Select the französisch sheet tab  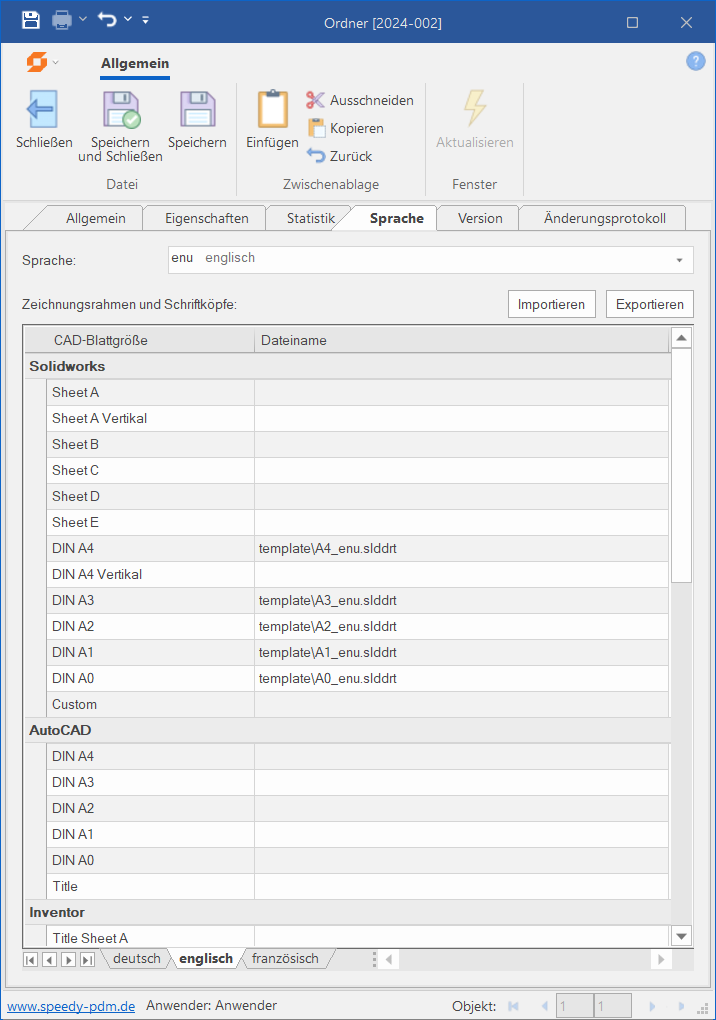285,959
